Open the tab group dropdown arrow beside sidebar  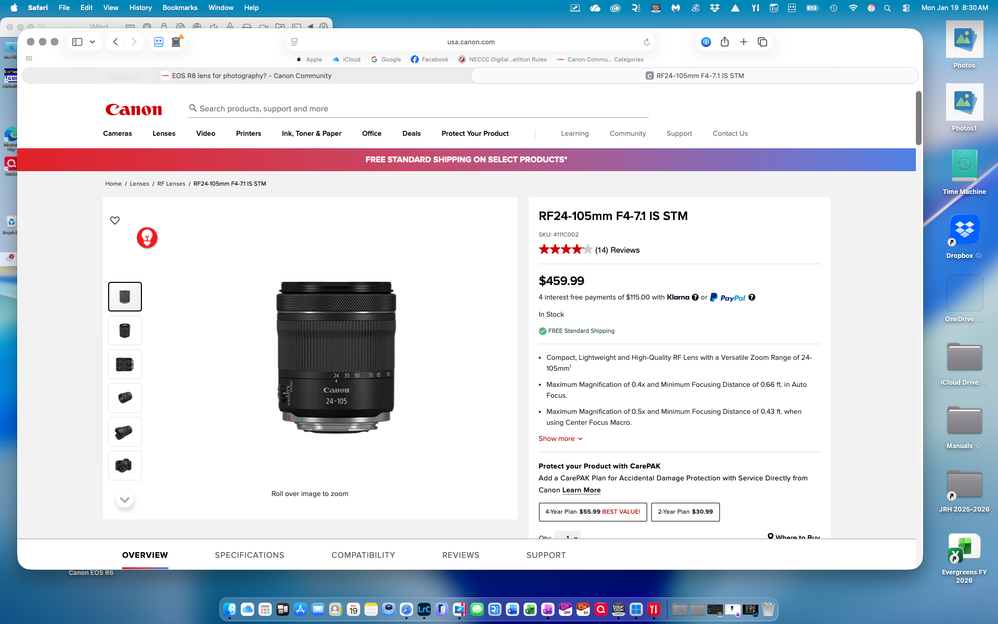pyautogui.click(x=93, y=42)
